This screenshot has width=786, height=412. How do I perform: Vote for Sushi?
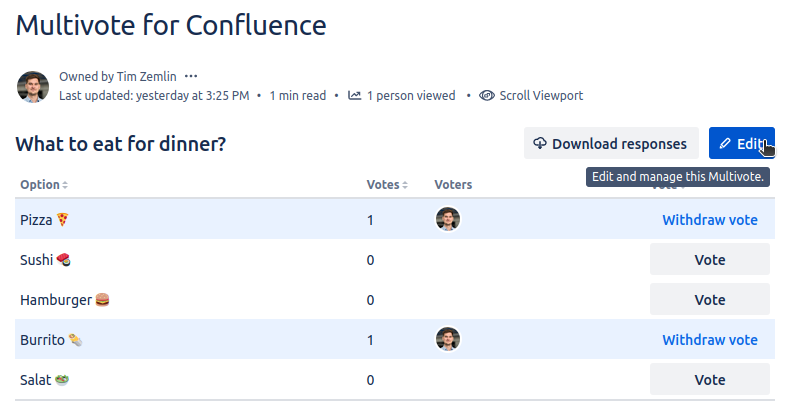coord(709,260)
